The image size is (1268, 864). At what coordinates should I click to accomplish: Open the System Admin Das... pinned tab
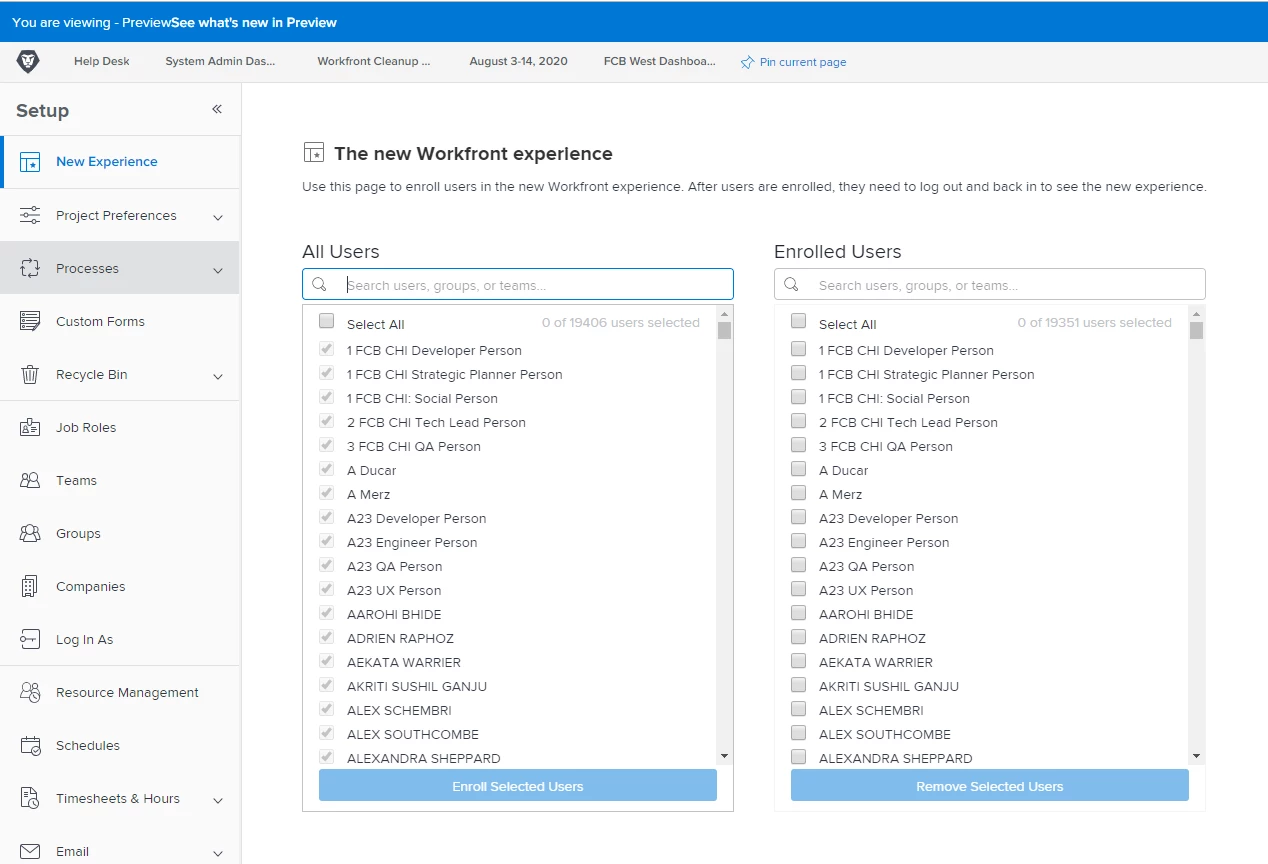coord(220,61)
